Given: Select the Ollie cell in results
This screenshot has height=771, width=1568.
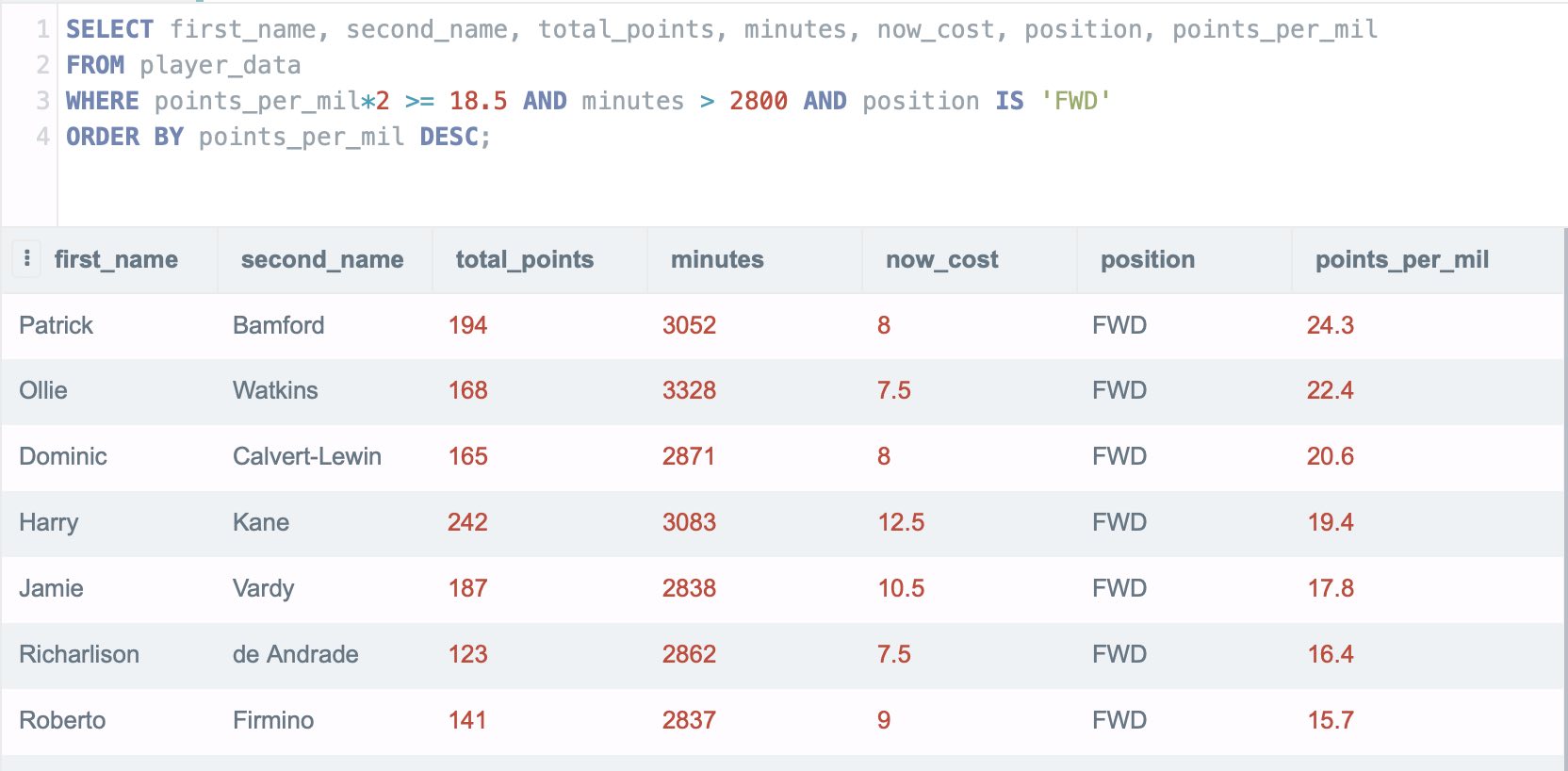Looking at the screenshot, I should pos(43,390).
